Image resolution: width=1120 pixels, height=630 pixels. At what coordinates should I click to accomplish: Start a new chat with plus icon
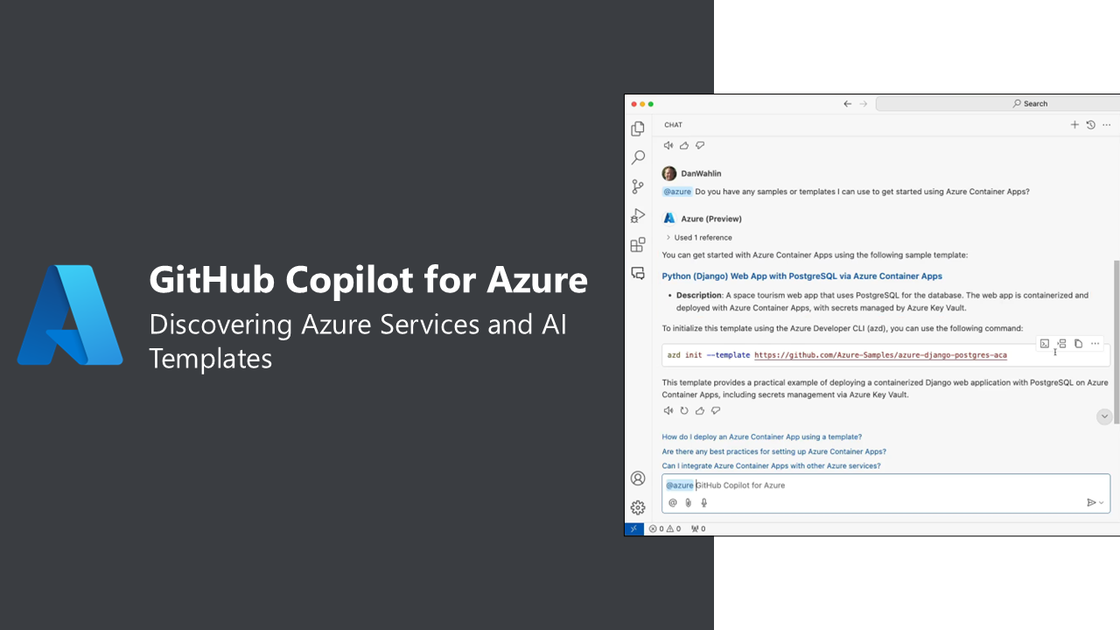(1075, 125)
